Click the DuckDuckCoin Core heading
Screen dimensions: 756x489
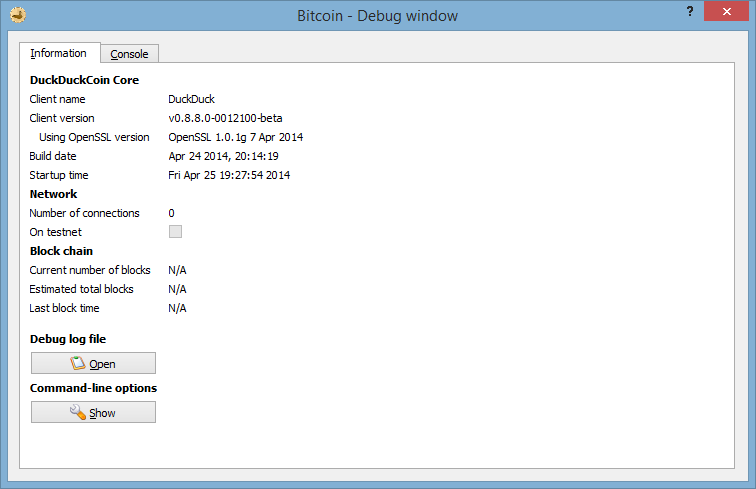84,80
